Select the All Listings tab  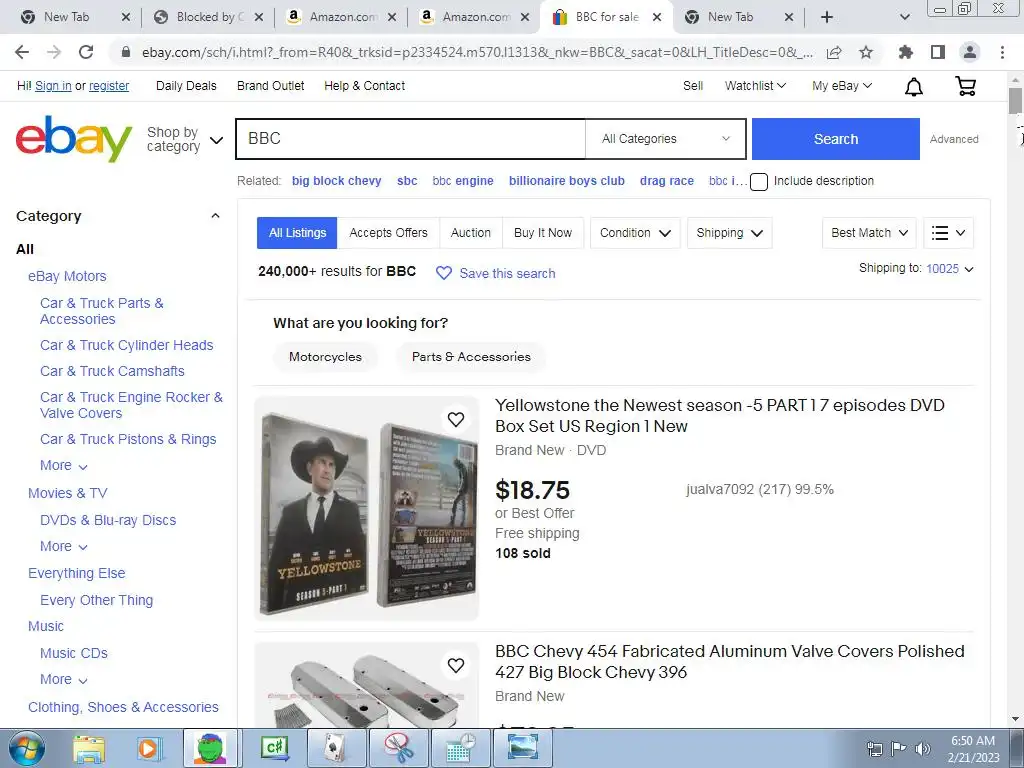coord(297,233)
